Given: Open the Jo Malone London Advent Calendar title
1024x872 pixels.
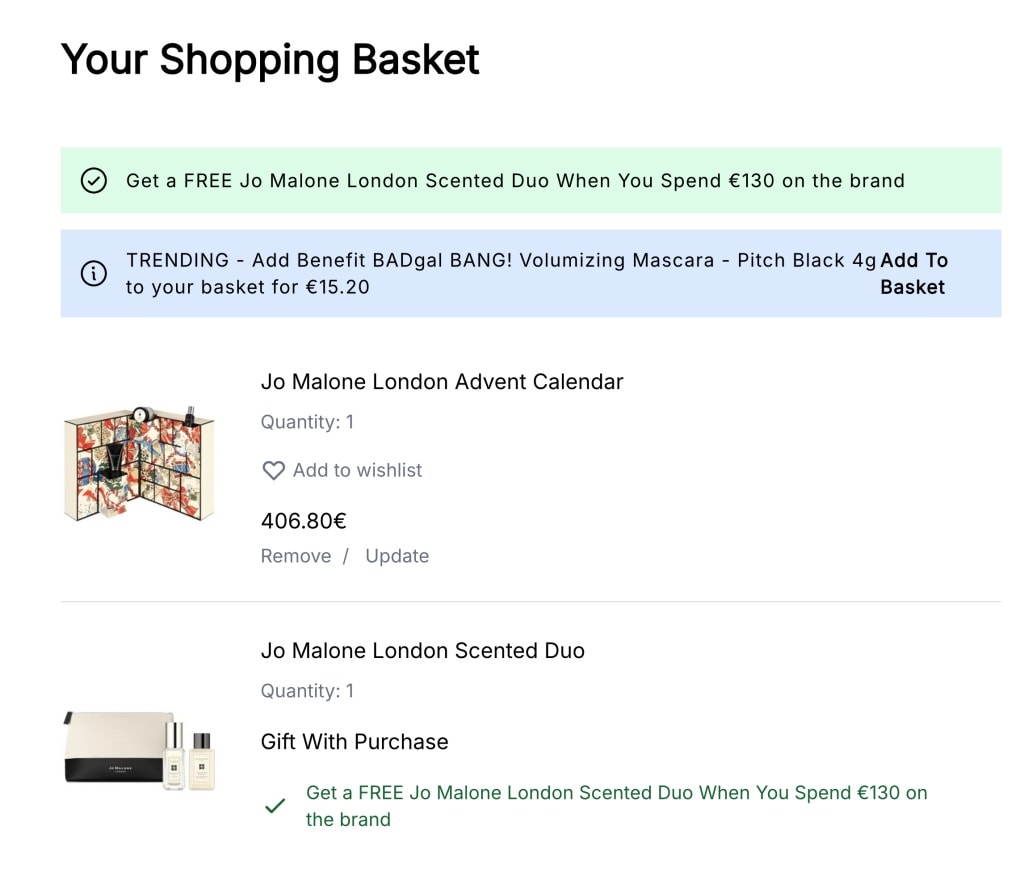Looking at the screenshot, I should 442,382.
